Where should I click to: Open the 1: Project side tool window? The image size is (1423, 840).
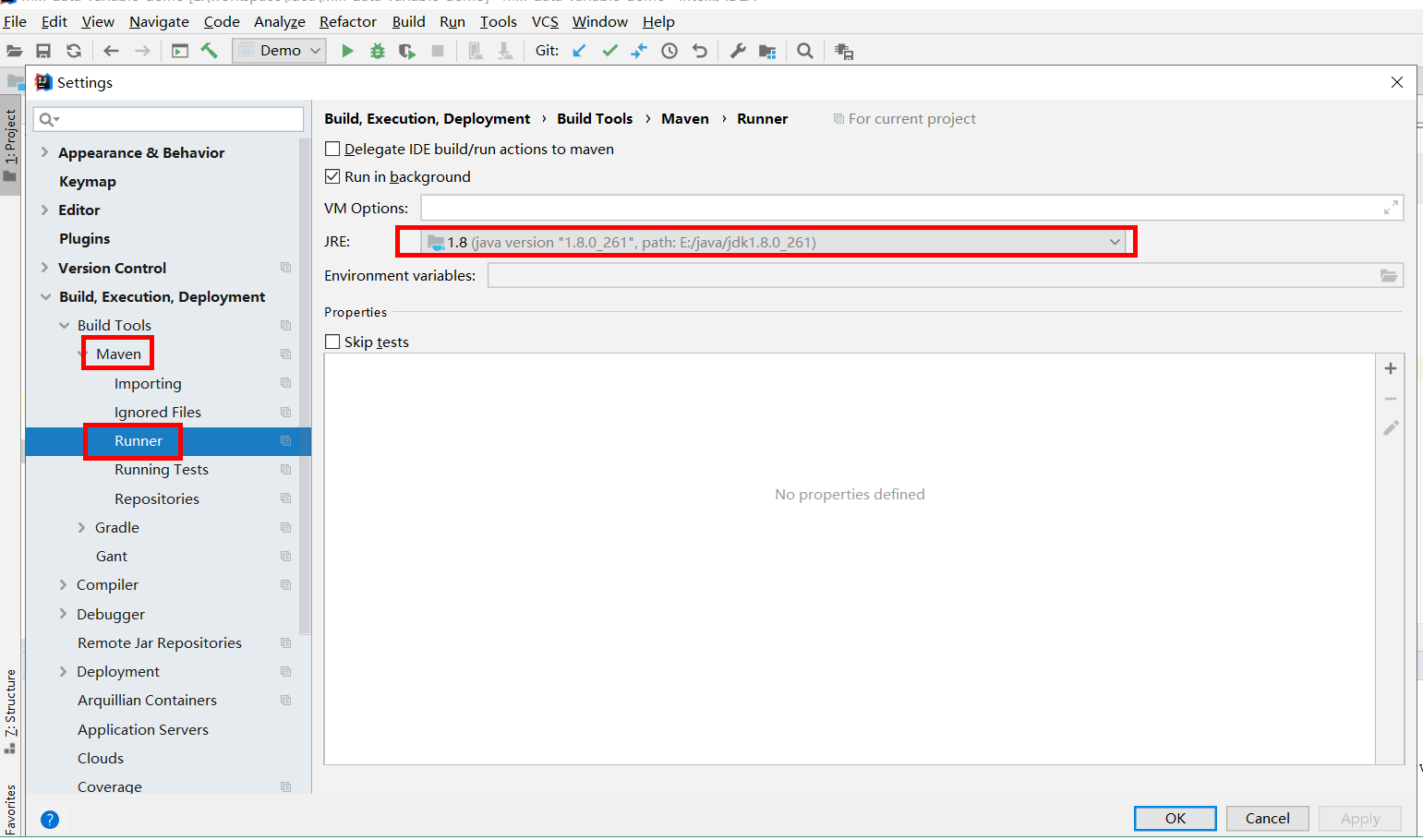(10, 145)
